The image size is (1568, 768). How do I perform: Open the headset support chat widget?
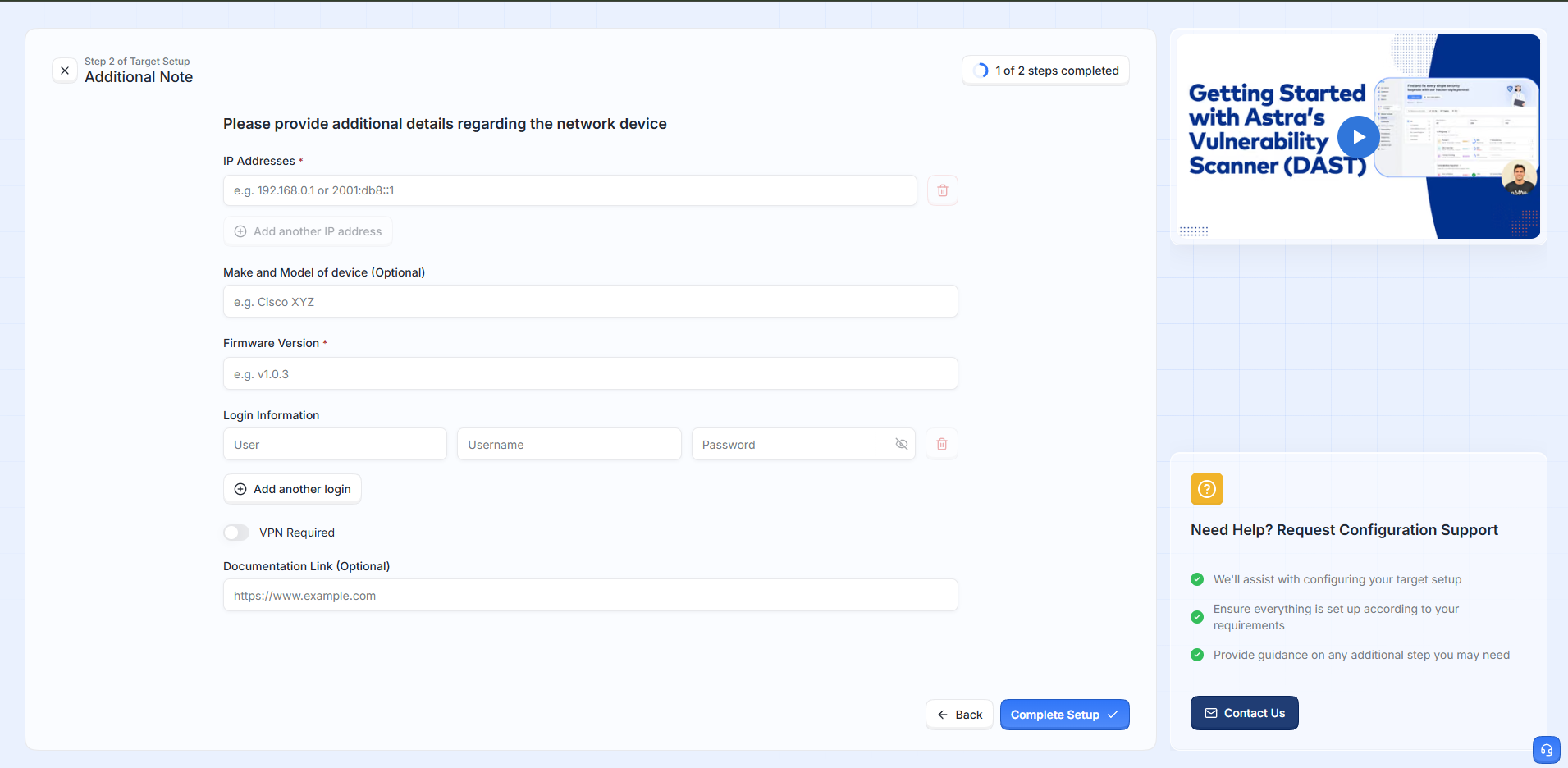1547,750
